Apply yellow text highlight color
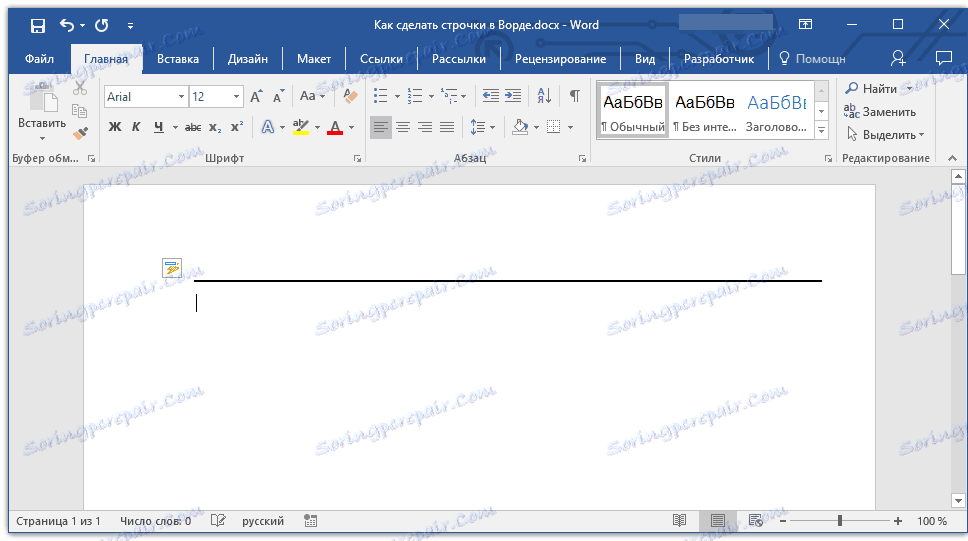Screen dimensions: 968x541 tap(301, 127)
